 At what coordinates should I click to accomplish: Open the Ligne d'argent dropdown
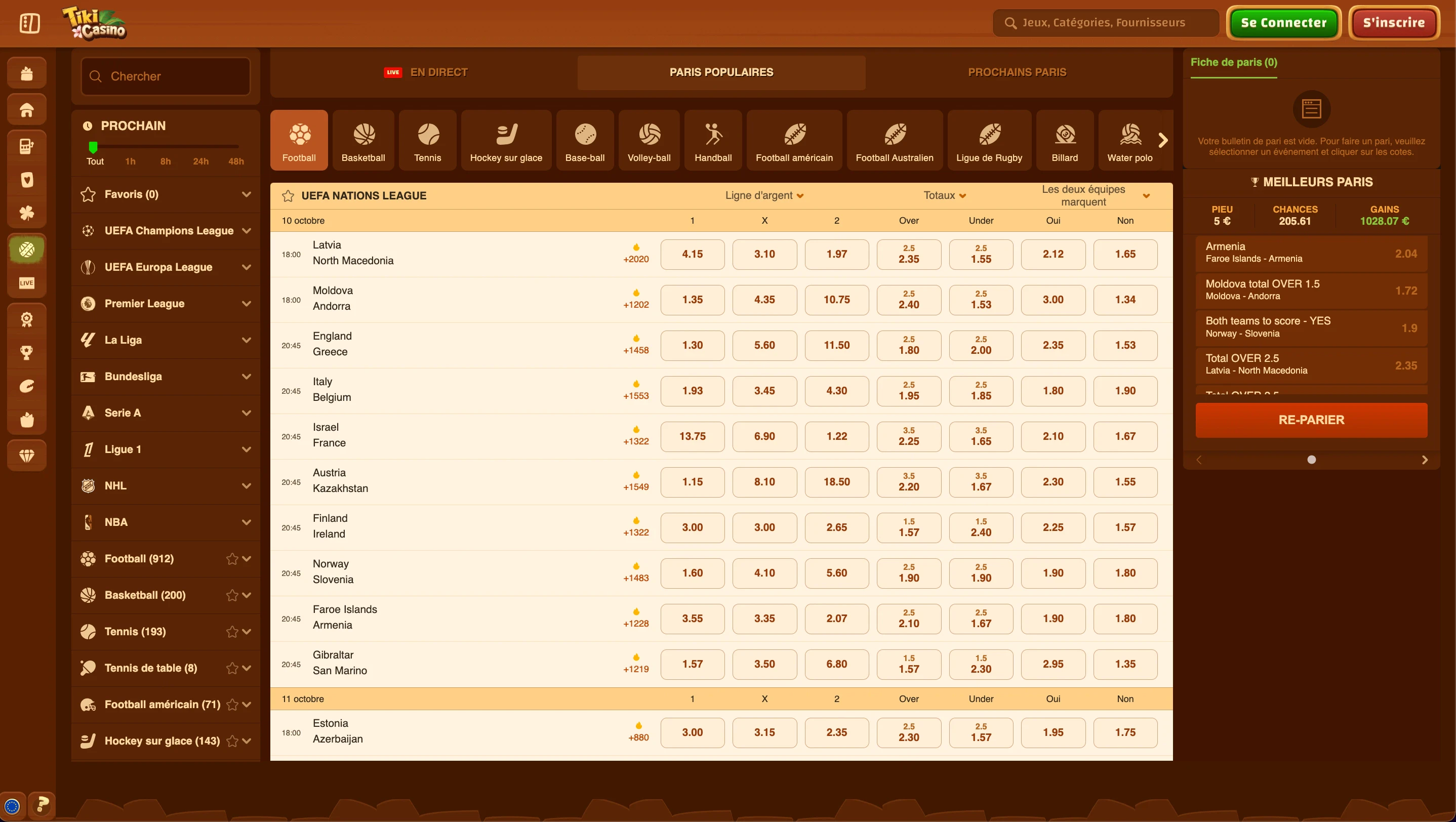coord(764,195)
